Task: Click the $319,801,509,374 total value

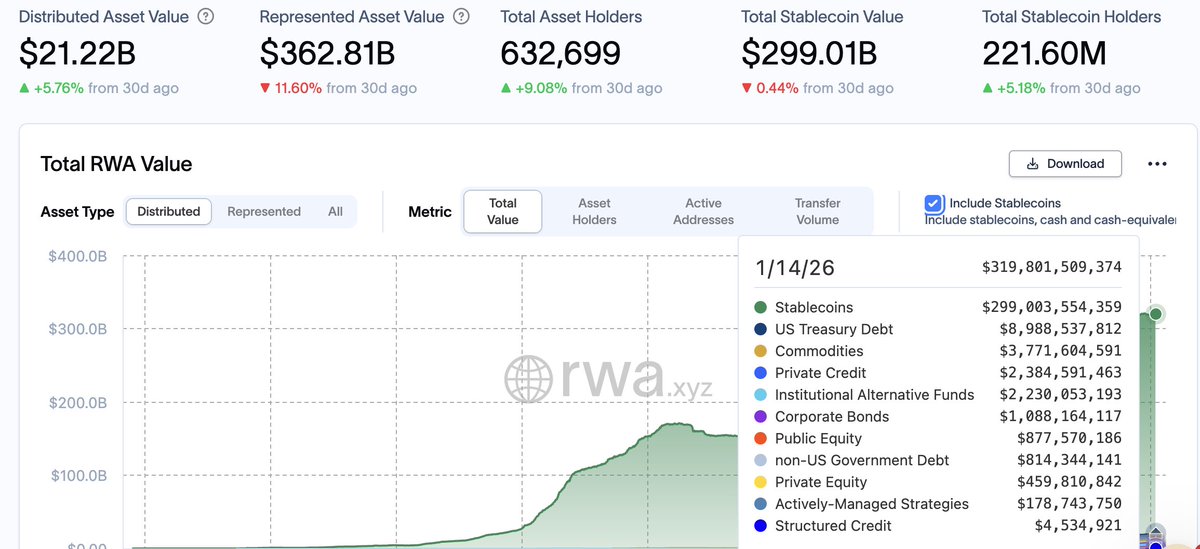Action: [x=1052, y=267]
